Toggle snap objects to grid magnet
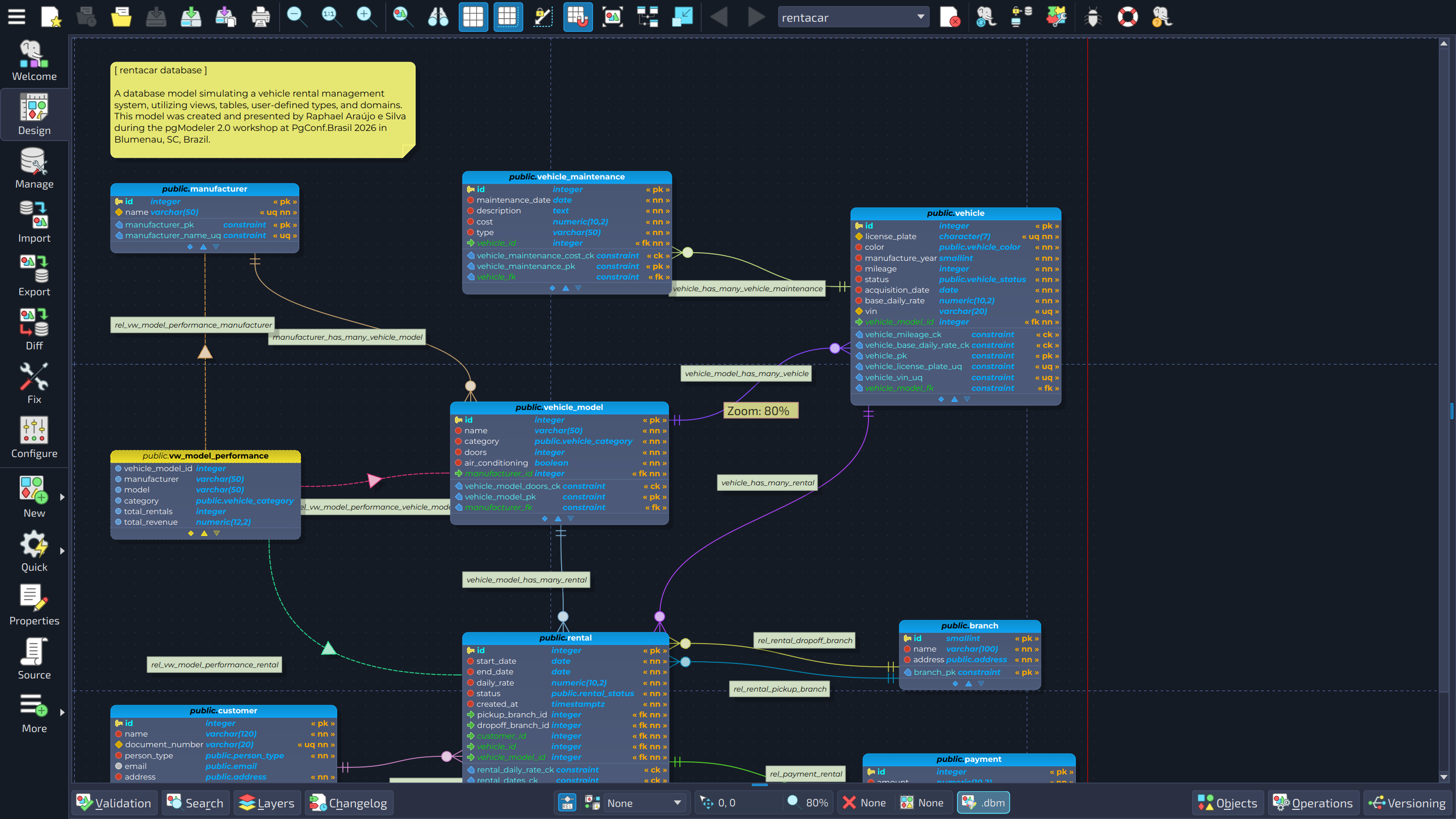 pos(578,17)
